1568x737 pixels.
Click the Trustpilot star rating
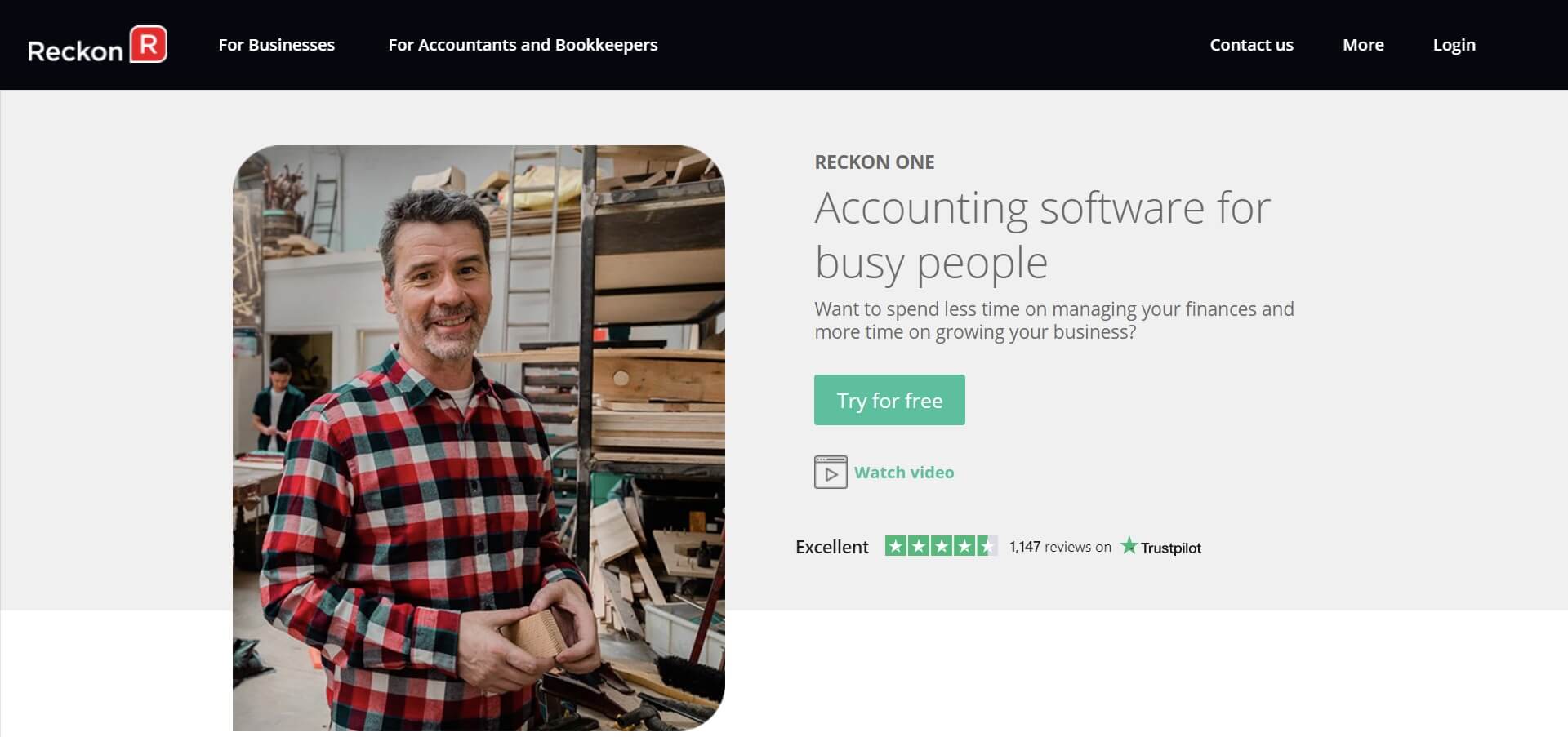(941, 546)
